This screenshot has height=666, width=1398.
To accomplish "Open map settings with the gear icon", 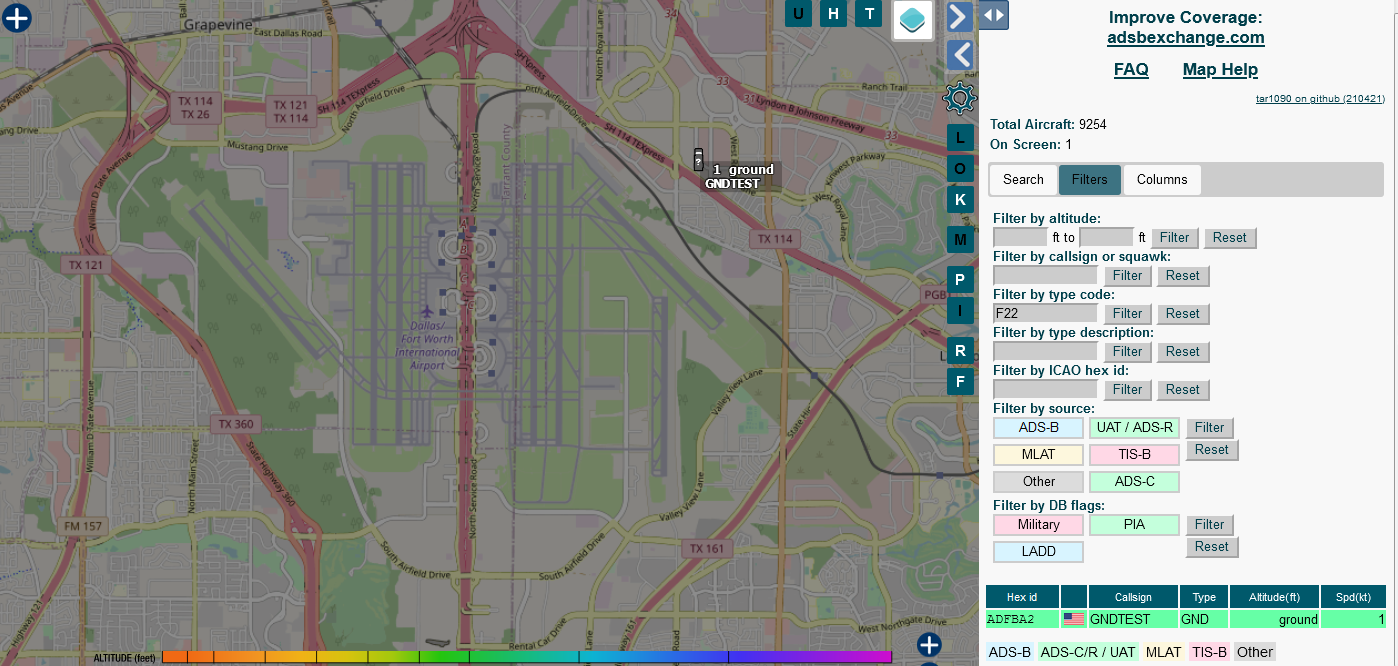I will tap(960, 98).
